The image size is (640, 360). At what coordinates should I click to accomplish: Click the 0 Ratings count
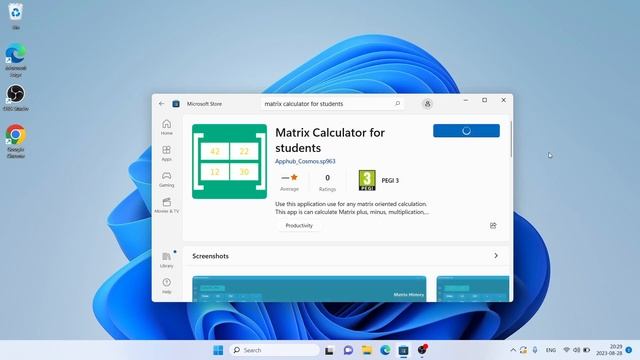pyautogui.click(x=327, y=182)
